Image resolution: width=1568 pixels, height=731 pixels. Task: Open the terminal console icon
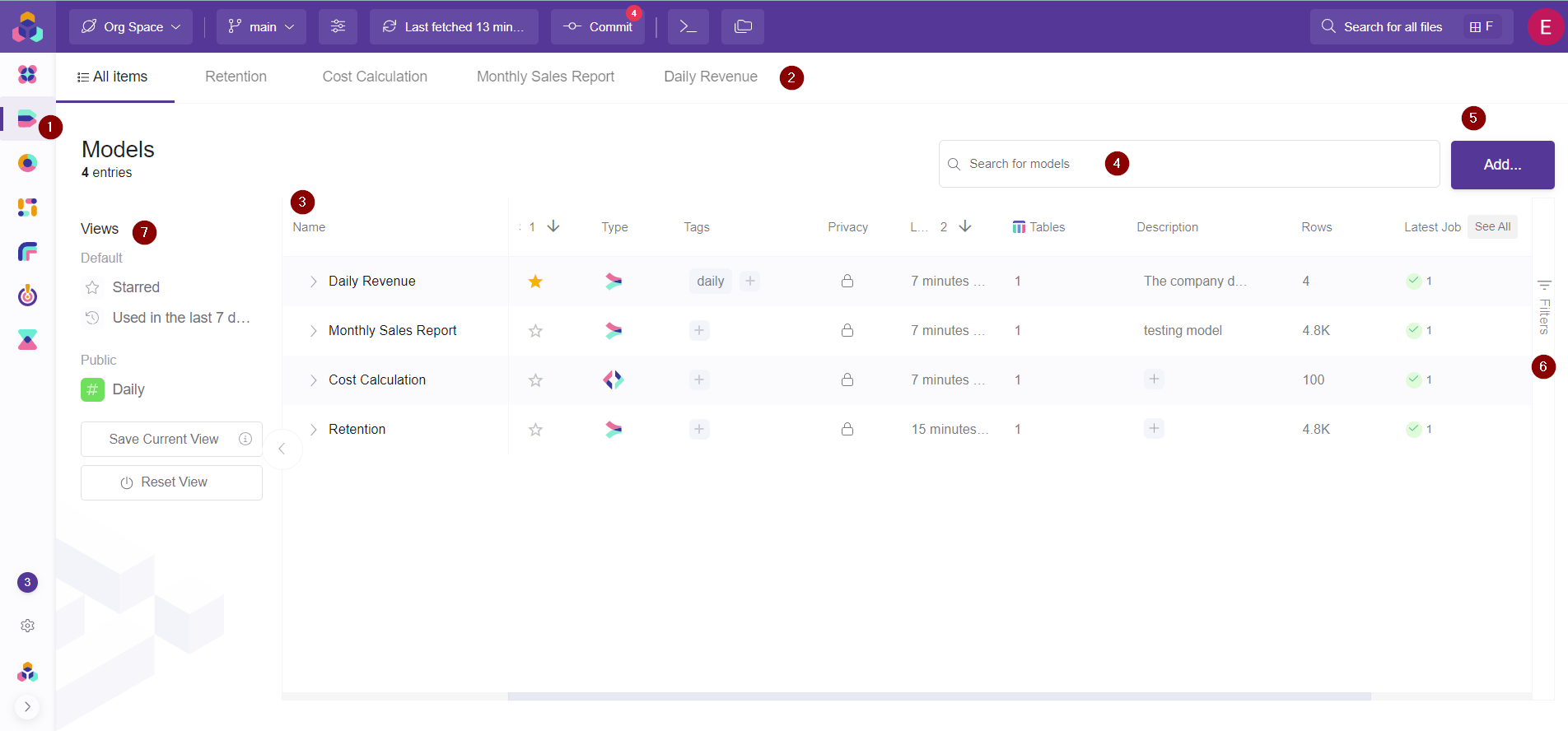click(x=688, y=26)
